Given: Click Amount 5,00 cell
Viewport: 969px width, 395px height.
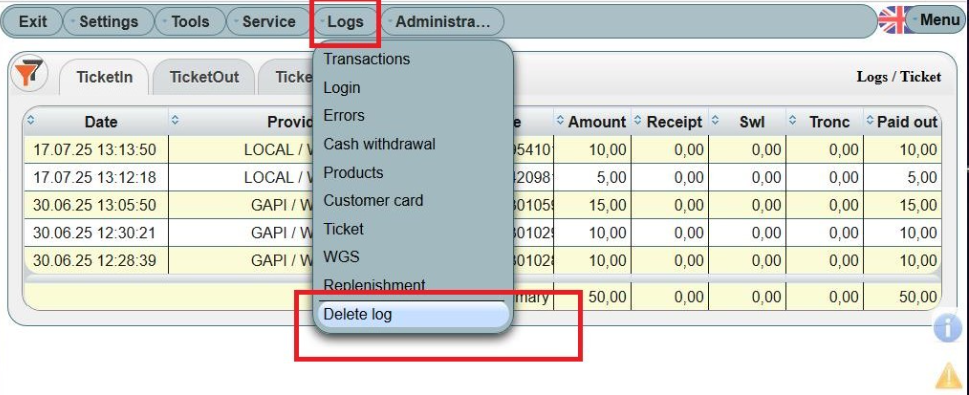Looking at the screenshot, I should 592,177.
